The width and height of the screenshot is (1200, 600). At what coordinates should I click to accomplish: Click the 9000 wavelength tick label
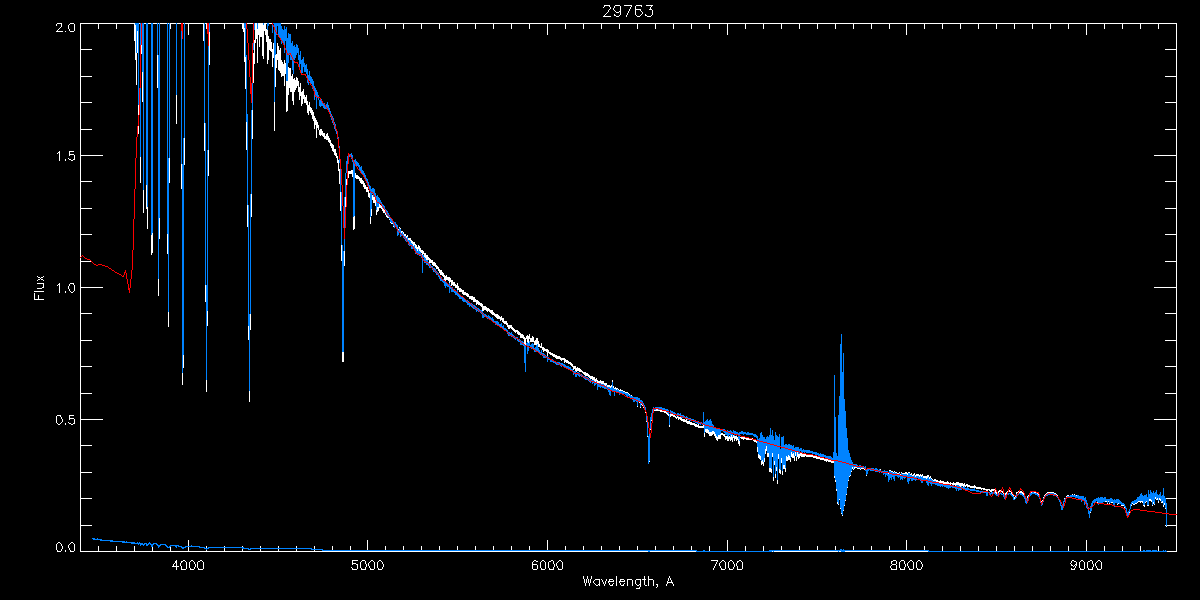click(1087, 565)
